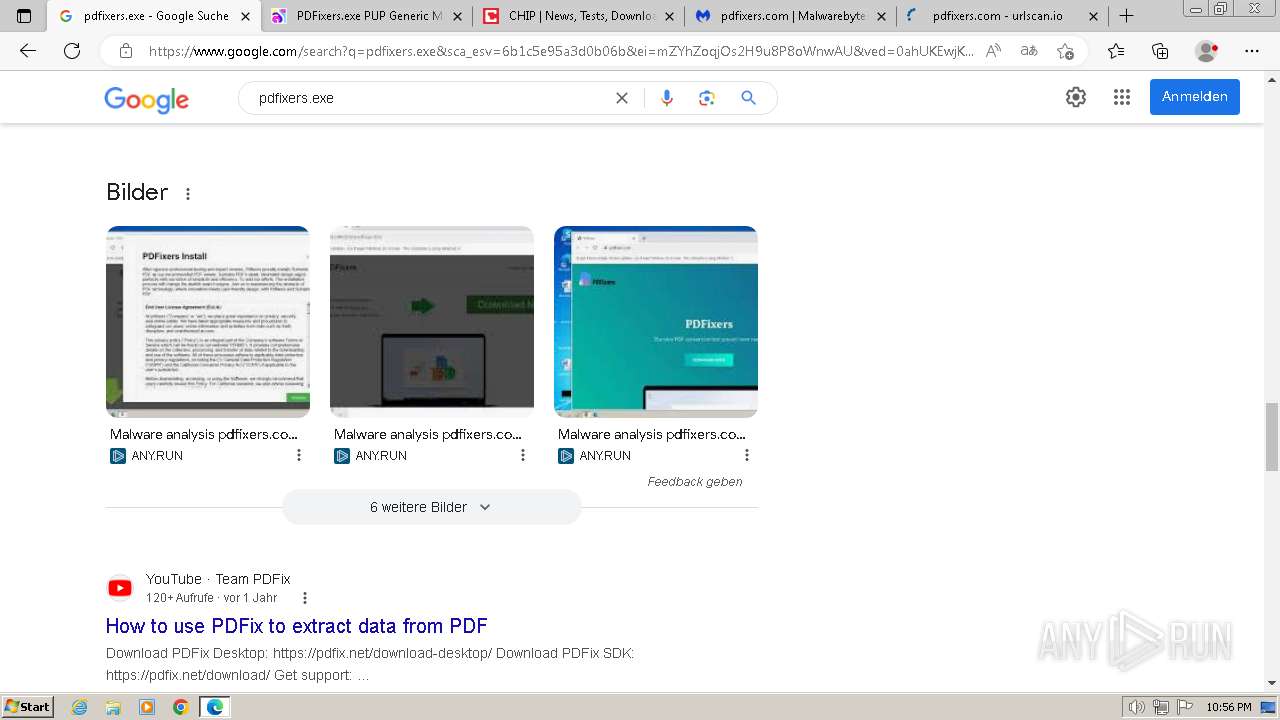Screen dimensions: 1280x720
Task: Open the translate page icon
Action: 1028,51
